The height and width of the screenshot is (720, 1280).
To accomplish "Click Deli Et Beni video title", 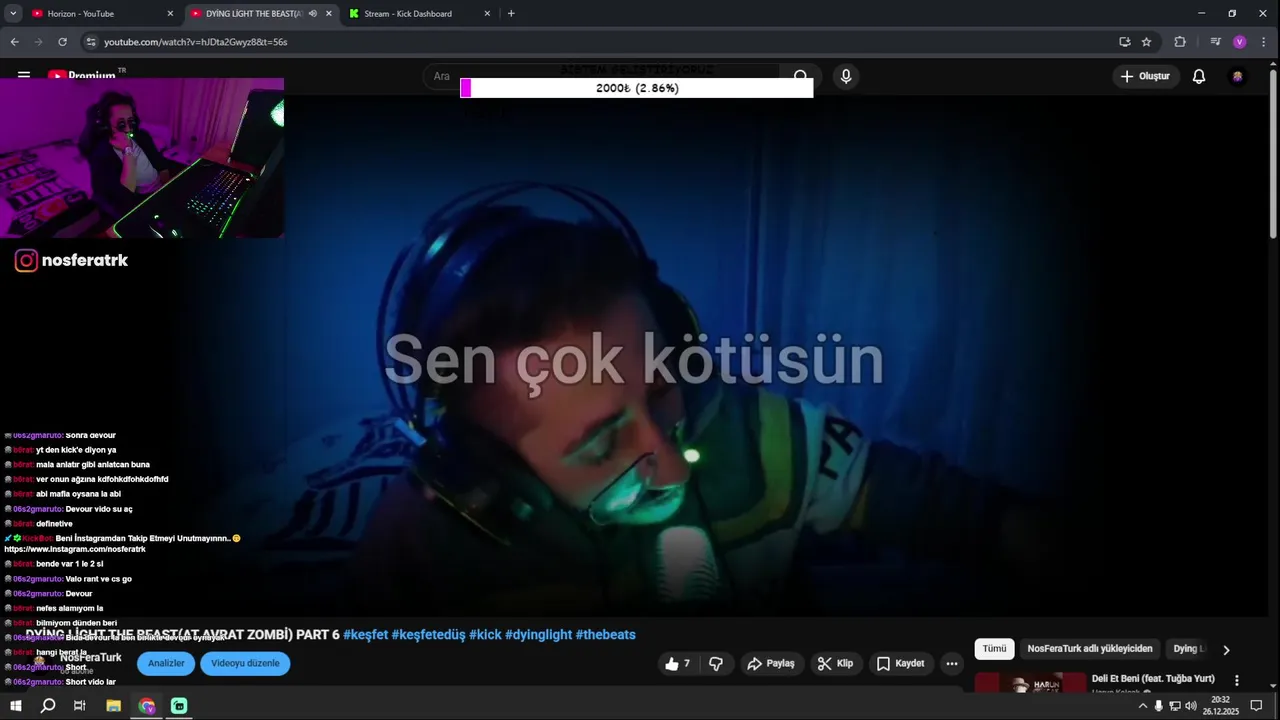I will (x=1153, y=679).
